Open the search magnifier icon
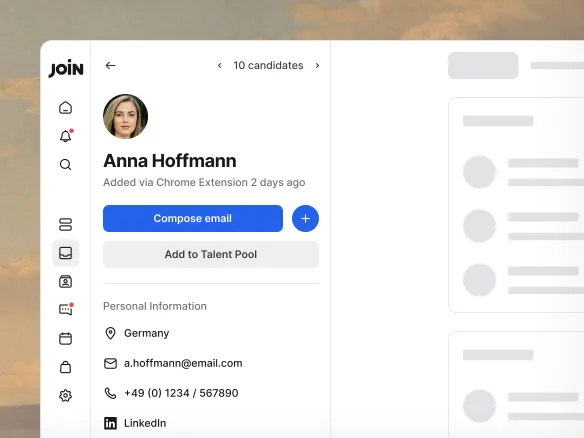 [66, 165]
